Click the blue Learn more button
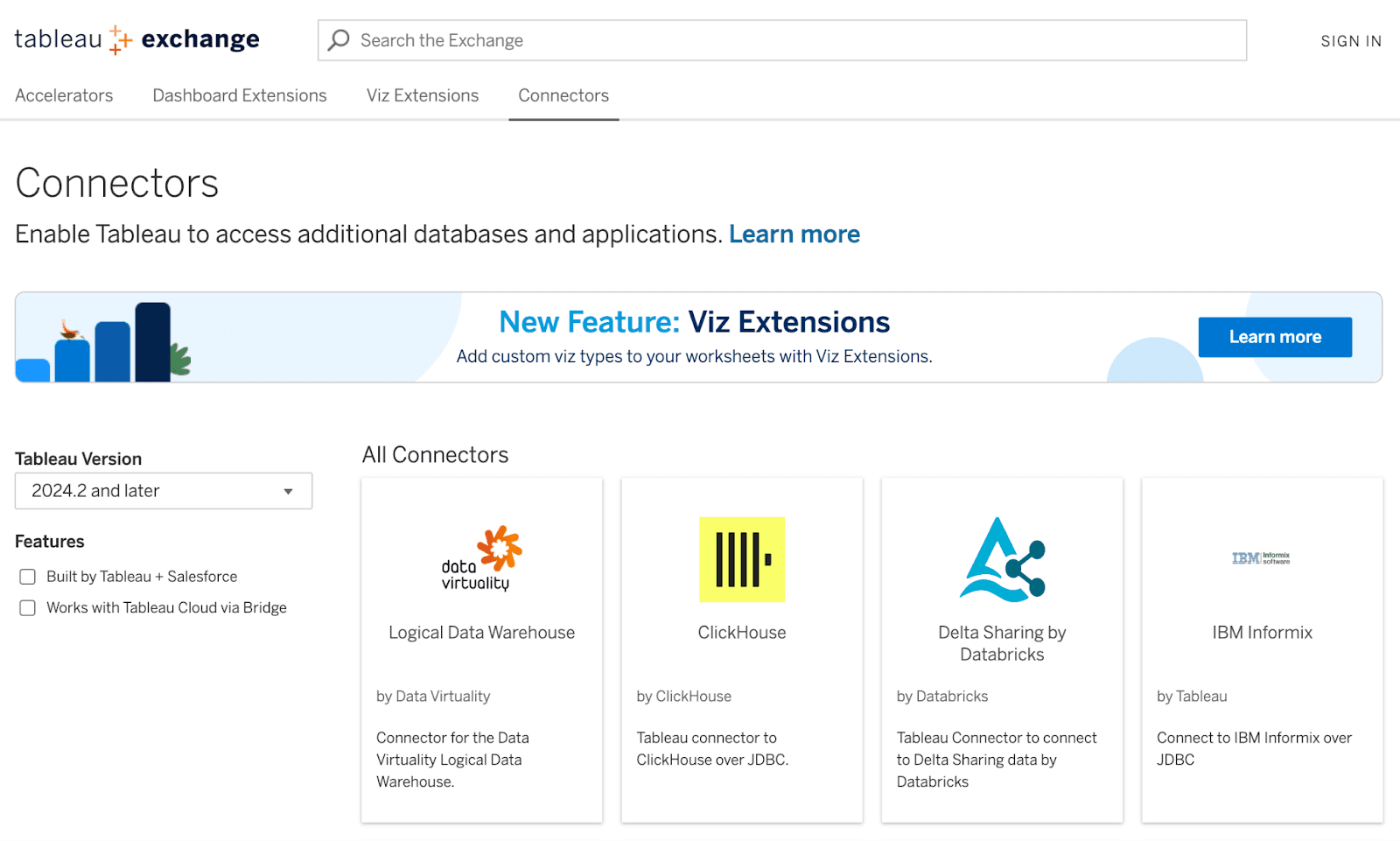The width and height of the screenshot is (1400, 841). click(x=1275, y=337)
